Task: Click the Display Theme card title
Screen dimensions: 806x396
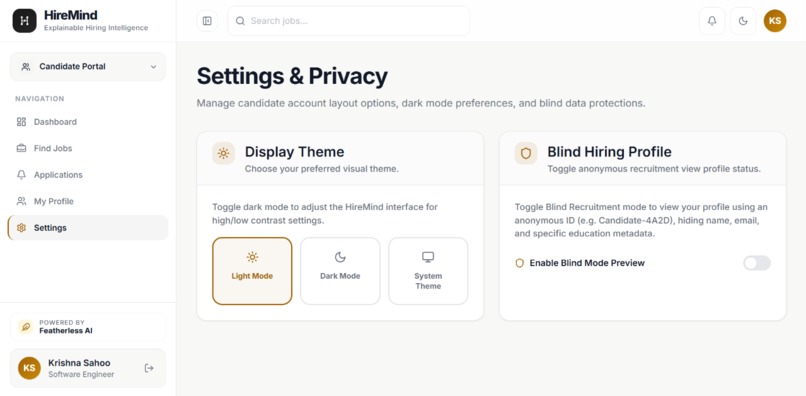Action: (x=295, y=152)
